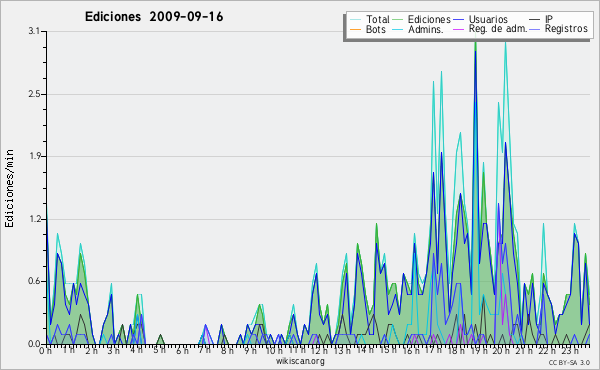Click the '12 h' x-axis label
This screenshot has height=370, width=600.
(x=319, y=350)
